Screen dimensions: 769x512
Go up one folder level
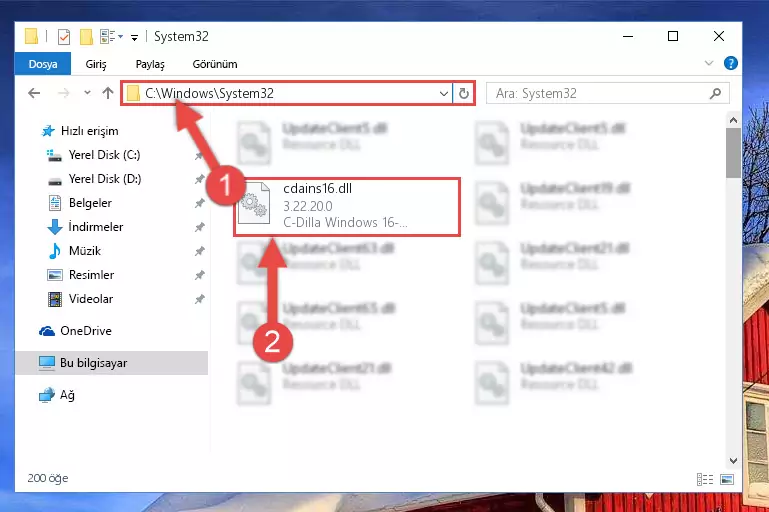click(108, 93)
